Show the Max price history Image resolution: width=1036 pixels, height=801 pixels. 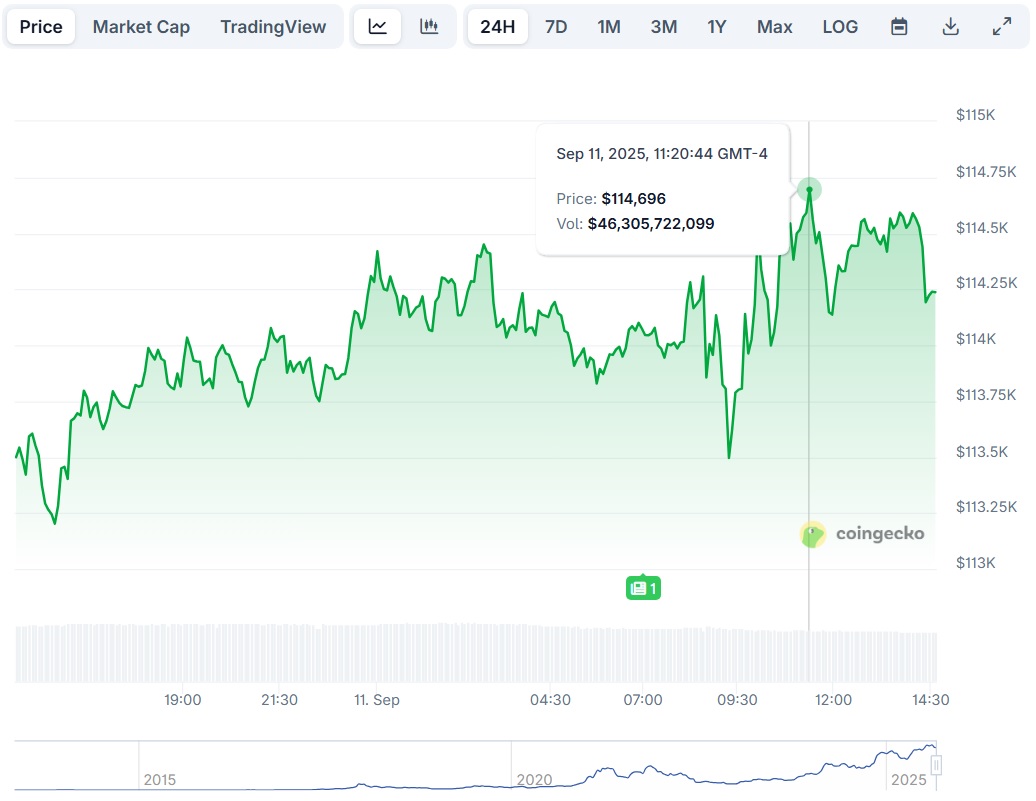[775, 27]
